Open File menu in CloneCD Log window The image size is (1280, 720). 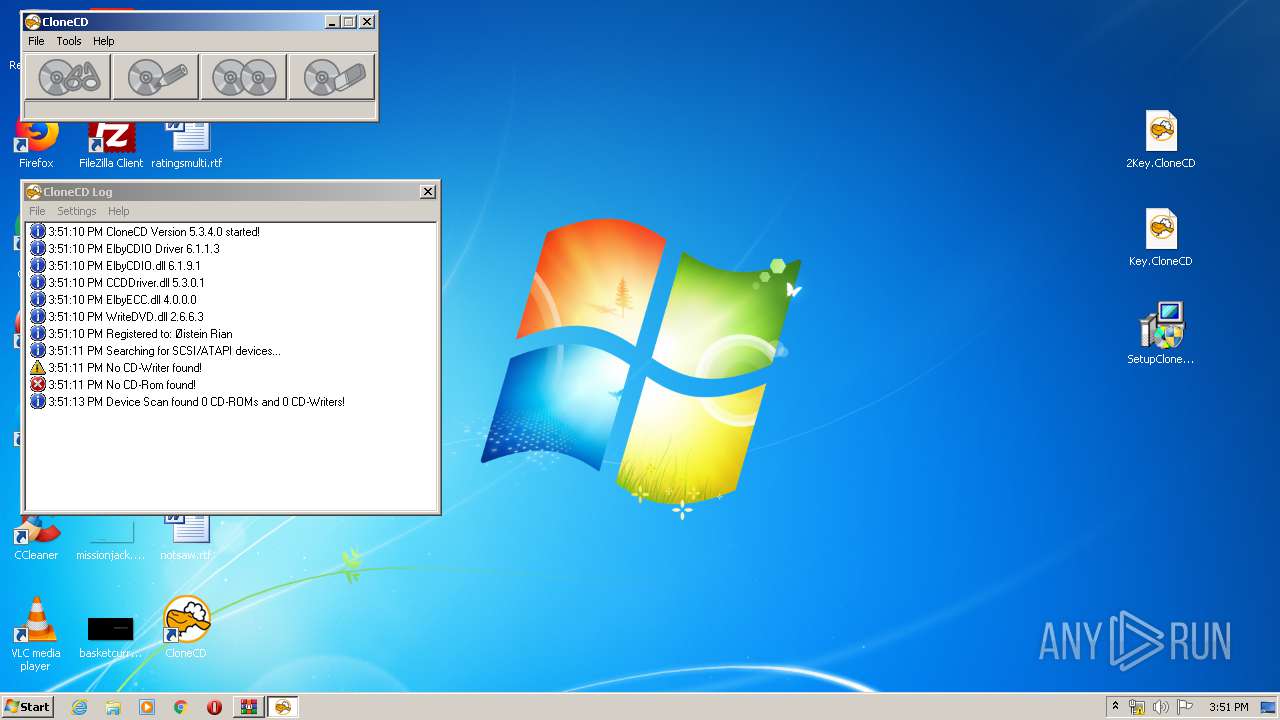pos(37,211)
